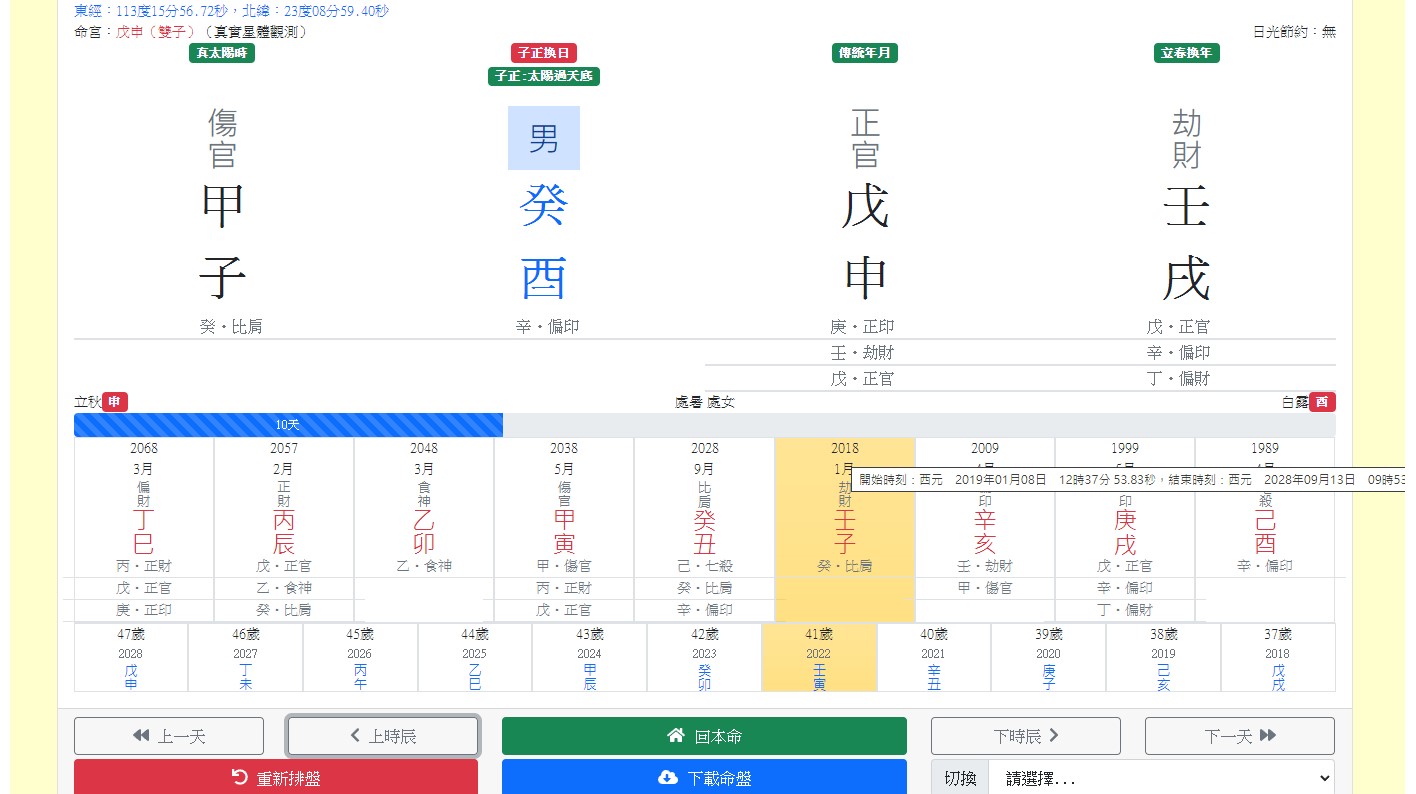Select year 2018 戊戌 at age 37
This screenshot has width=1416, height=794.
click(1278, 658)
